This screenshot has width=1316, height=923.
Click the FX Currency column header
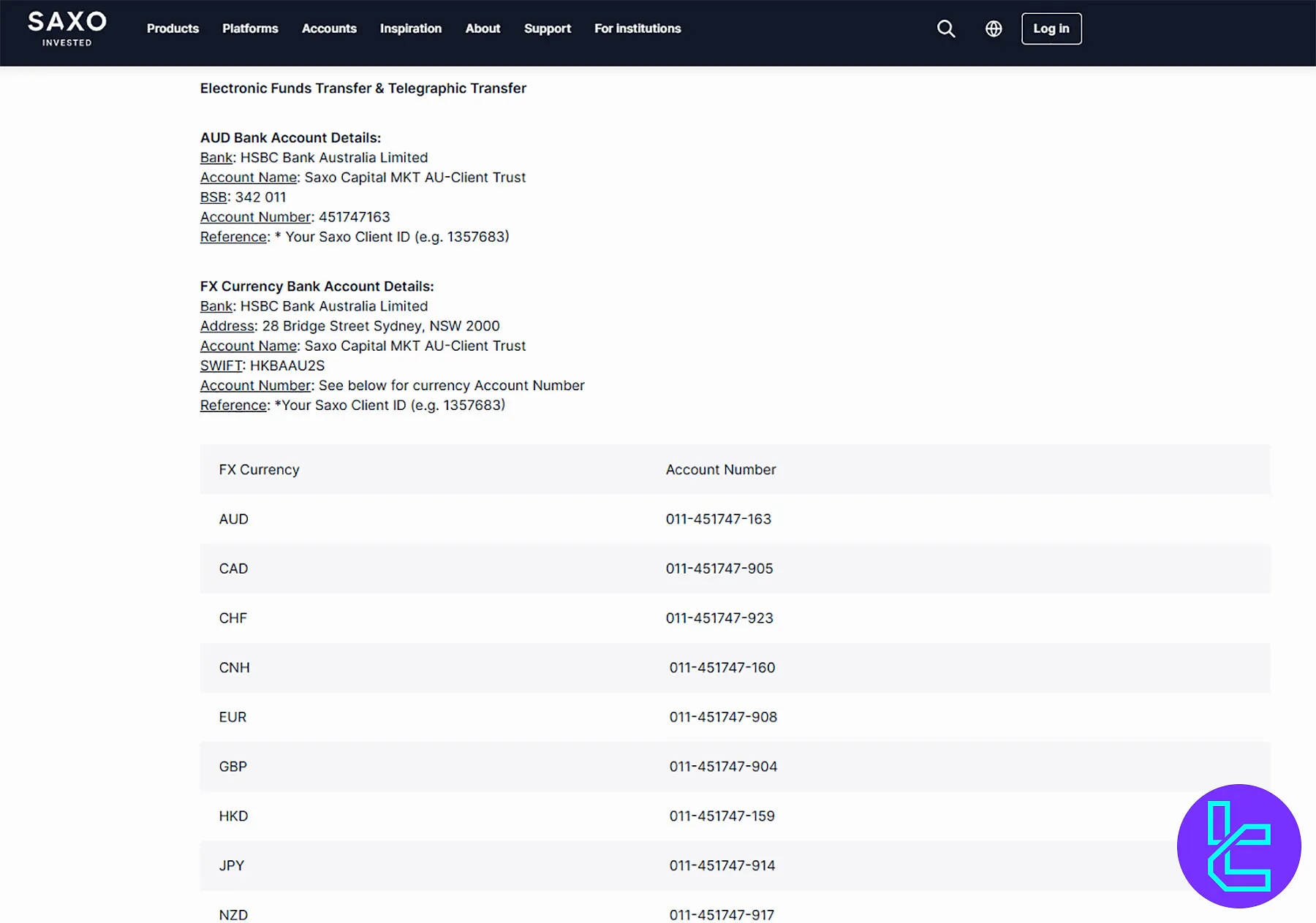[x=260, y=470]
